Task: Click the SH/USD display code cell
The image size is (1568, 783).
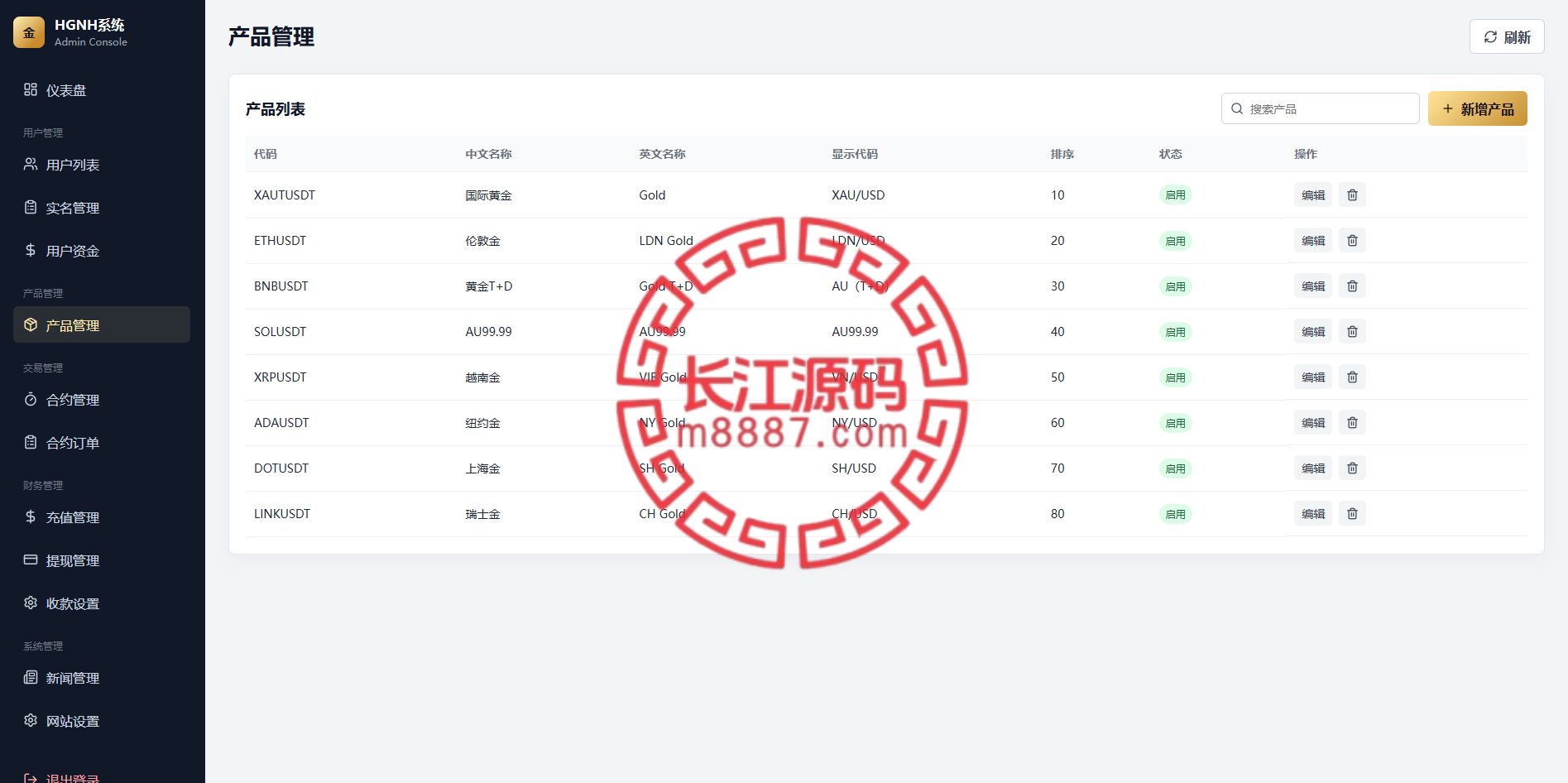Action: coord(854,468)
